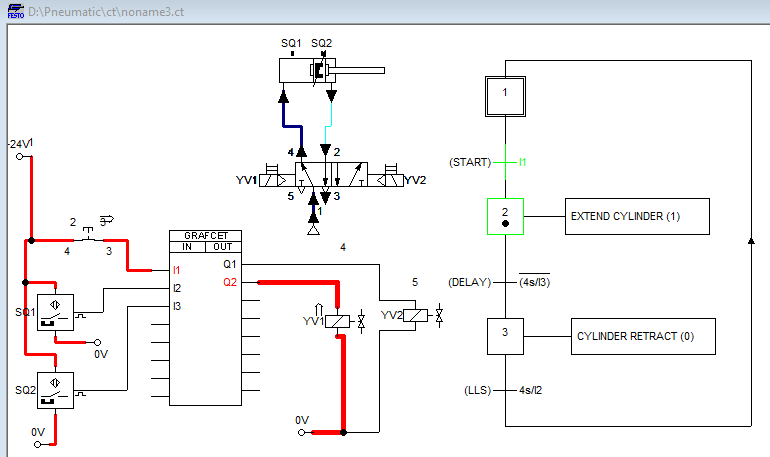
Task: Click the file path in the title bar
Action: pyautogui.click(x=106, y=12)
